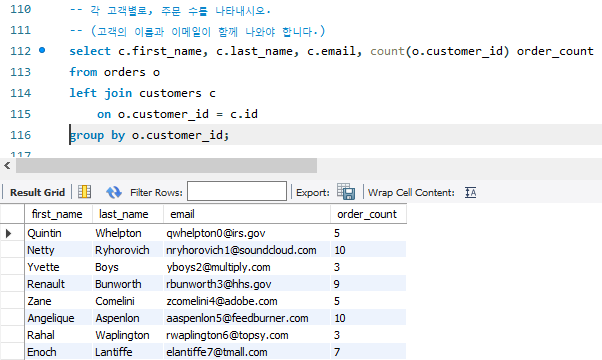Click 'group by o.customer_id;' line

click(x=149, y=135)
